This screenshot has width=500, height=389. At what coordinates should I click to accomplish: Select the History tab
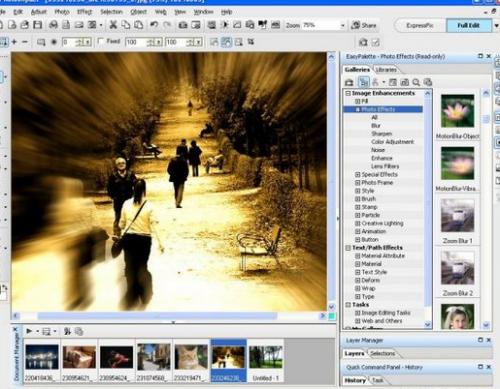click(355, 380)
